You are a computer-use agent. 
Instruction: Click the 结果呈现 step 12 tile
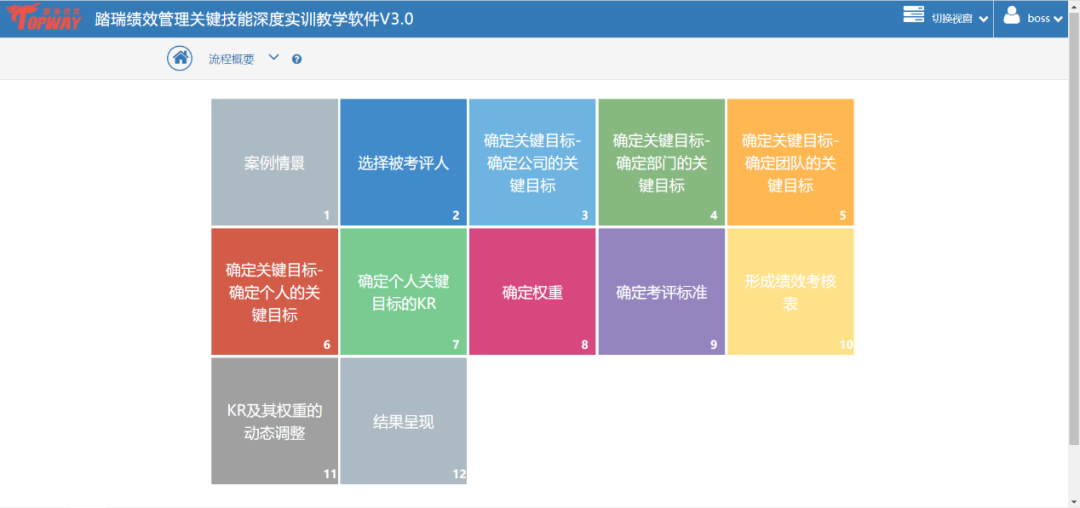(403, 421)
